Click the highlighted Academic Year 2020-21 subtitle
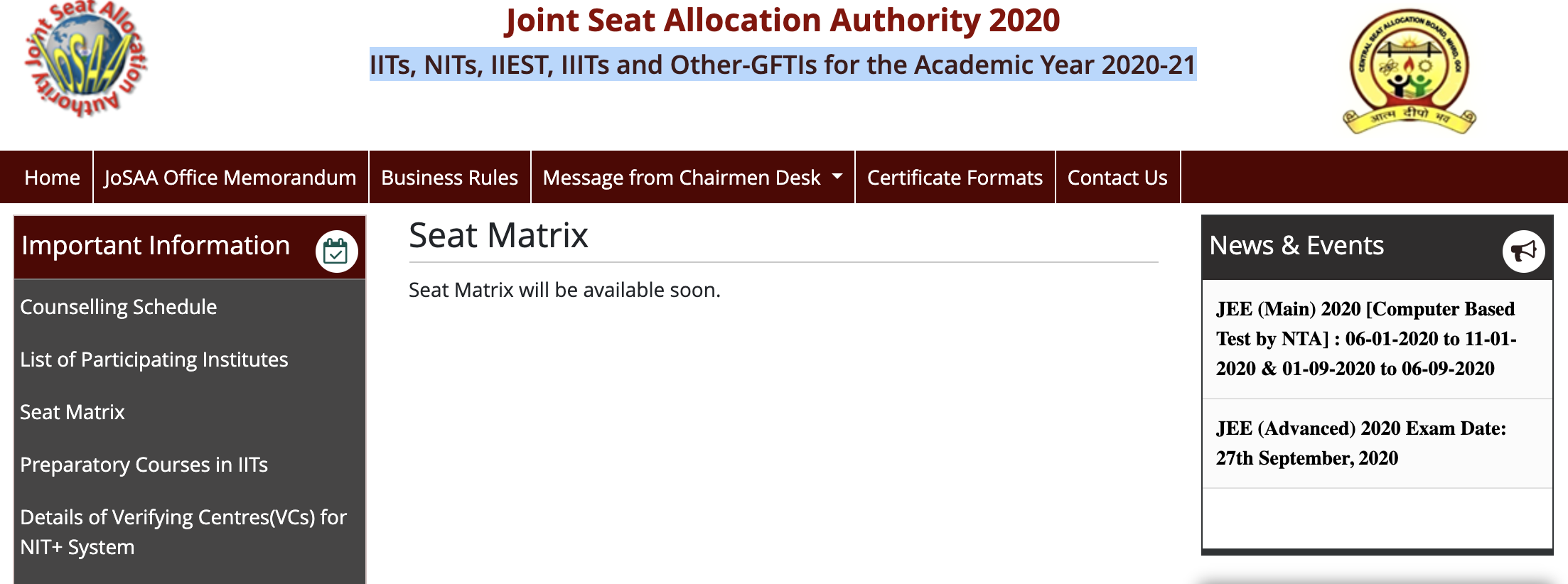Screen dimensions: 1568x584 [x=783, y=65]
